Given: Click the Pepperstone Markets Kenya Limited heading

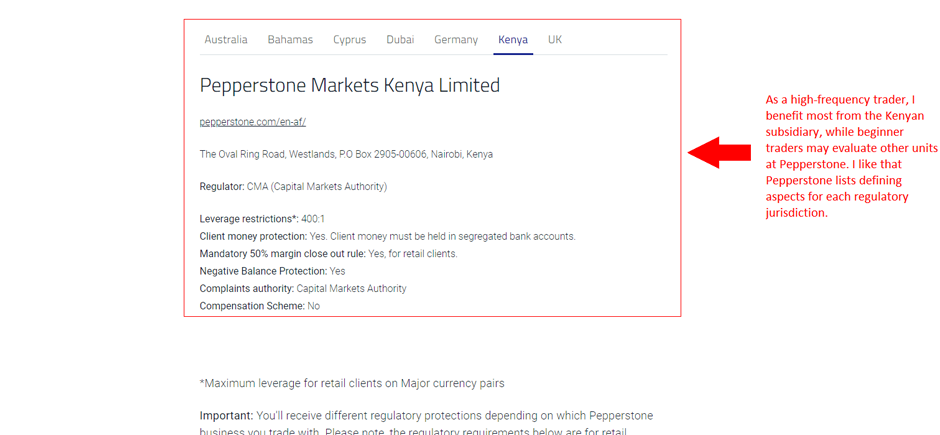Looking at the screenshot, I should pos(349,86).
